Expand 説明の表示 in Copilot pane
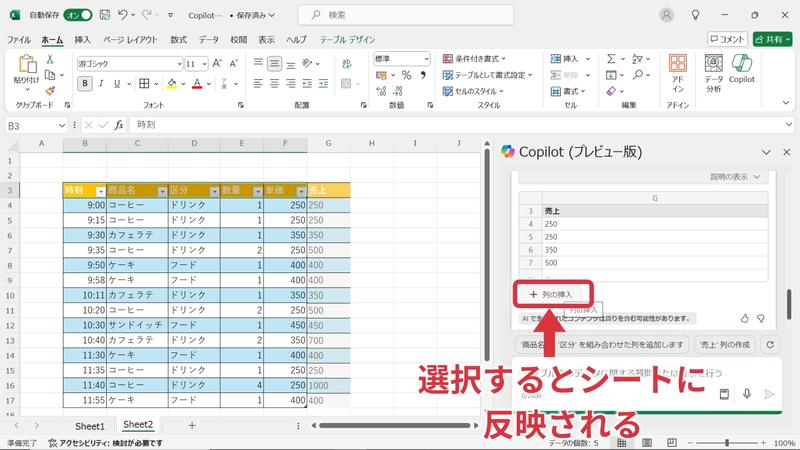 point(735,177)
